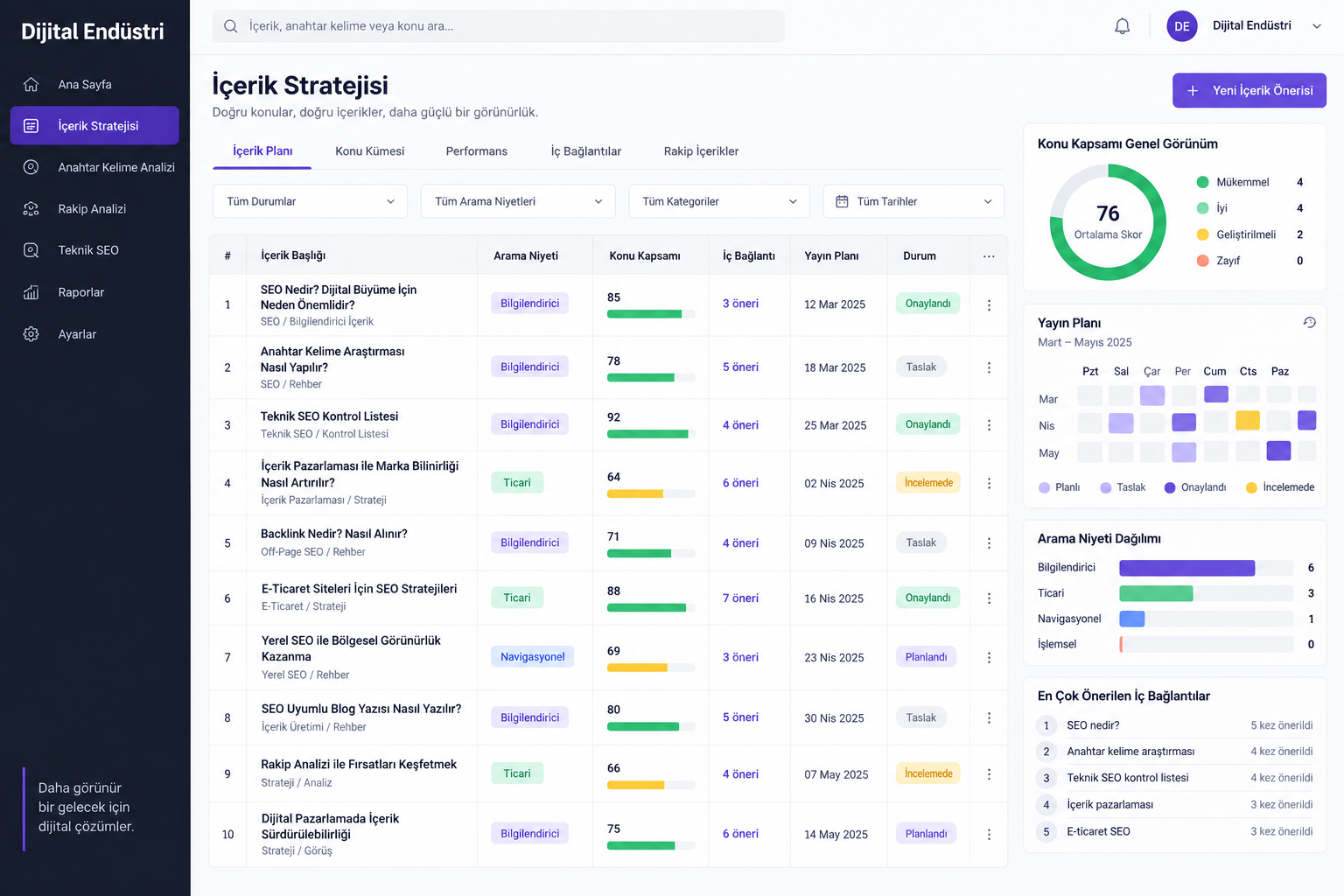Click the Planlandı status for Yerel SEO row

926,657
